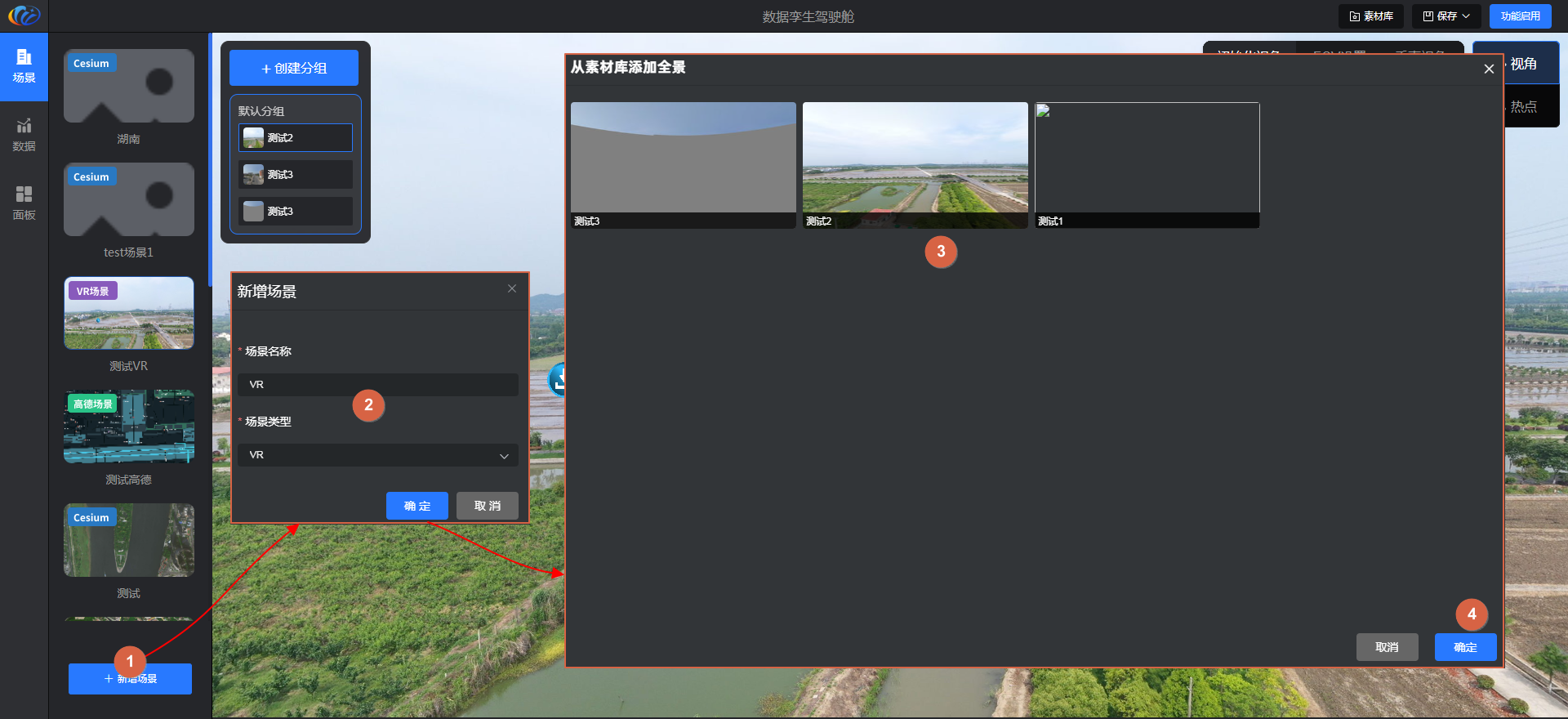
Task: Select the 热点 tab
Action: coord(1523,106)
